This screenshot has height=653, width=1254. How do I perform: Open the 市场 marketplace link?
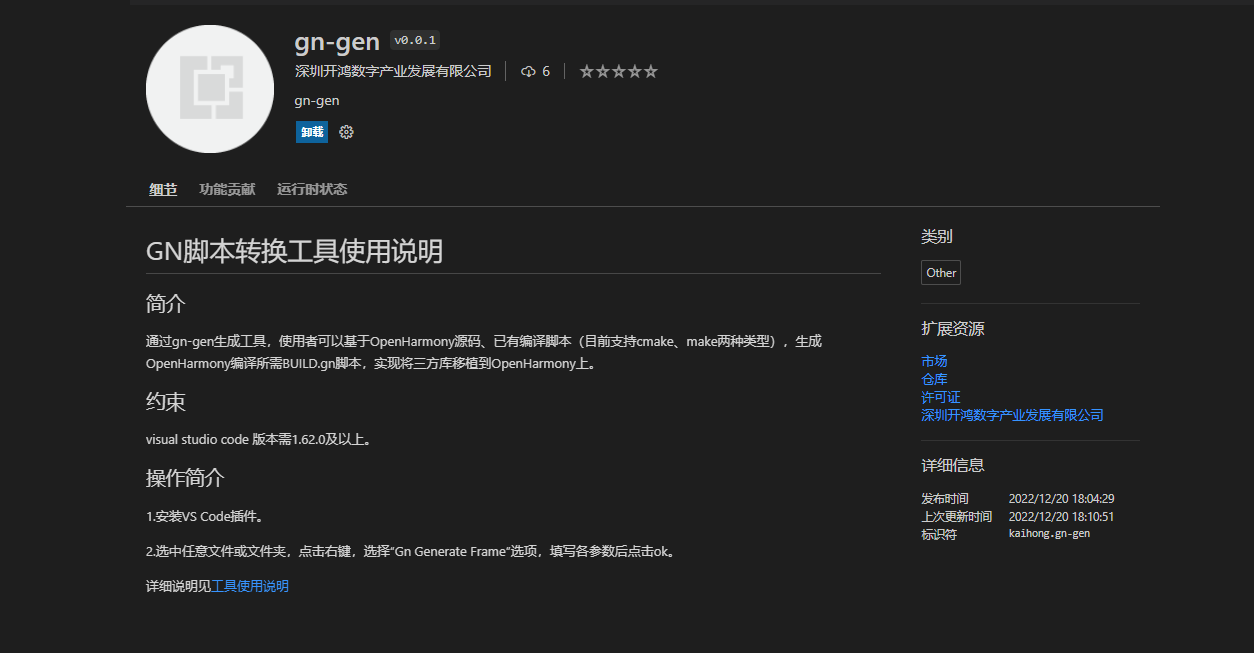click(934, 361)
